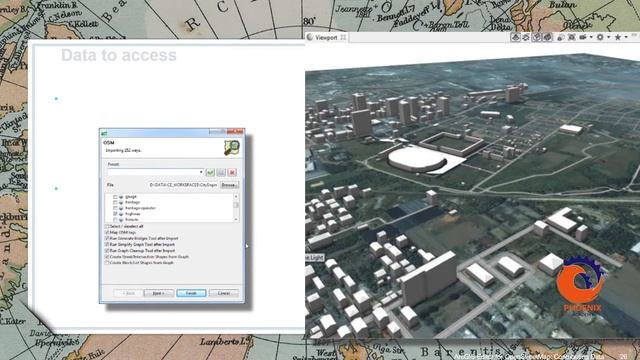
Task: Toggle Create Street/Intersection Shapes from Graph
Action: coord(107,257)
